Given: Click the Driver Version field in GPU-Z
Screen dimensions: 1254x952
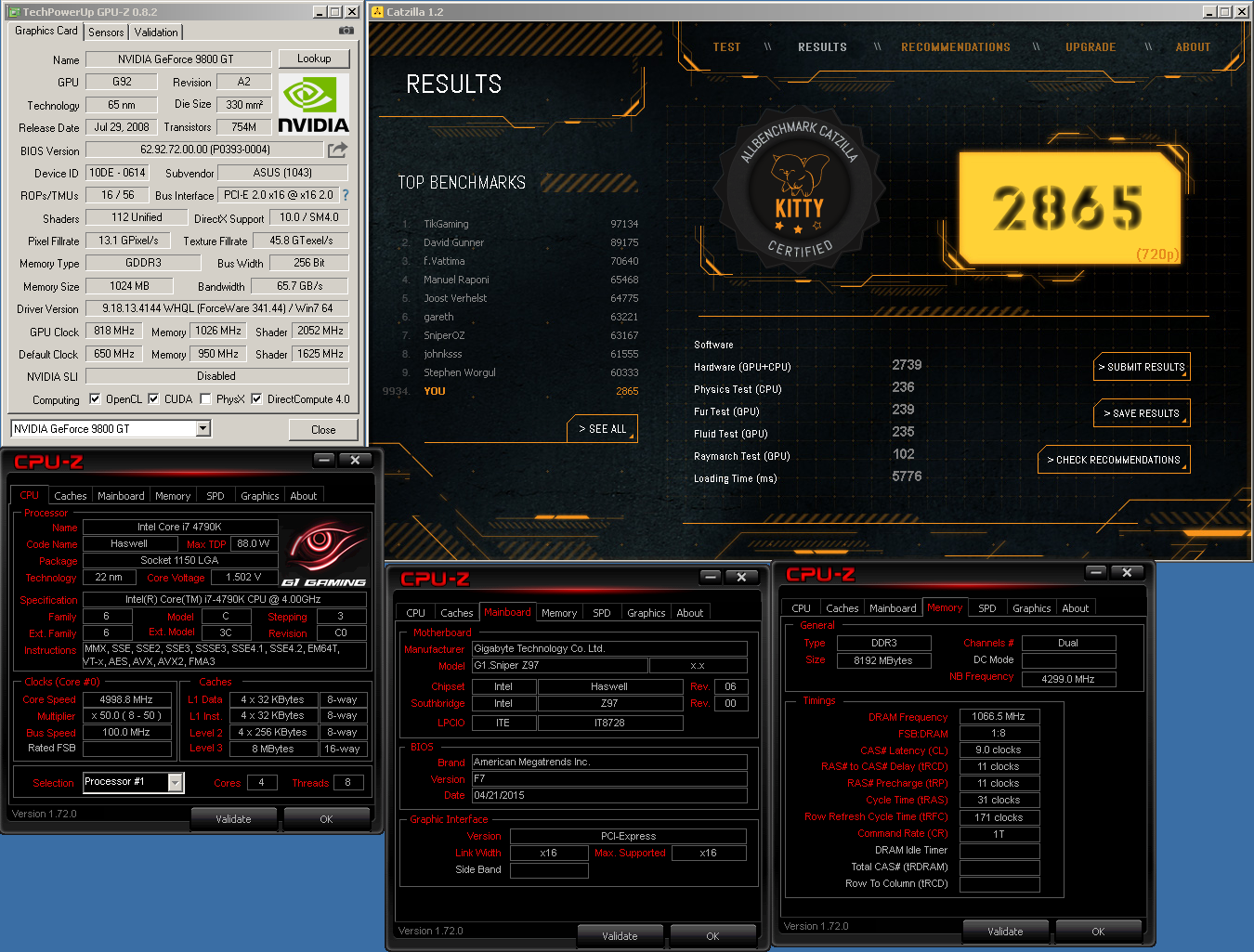Looking at the screenshot, I should (216, 308).
